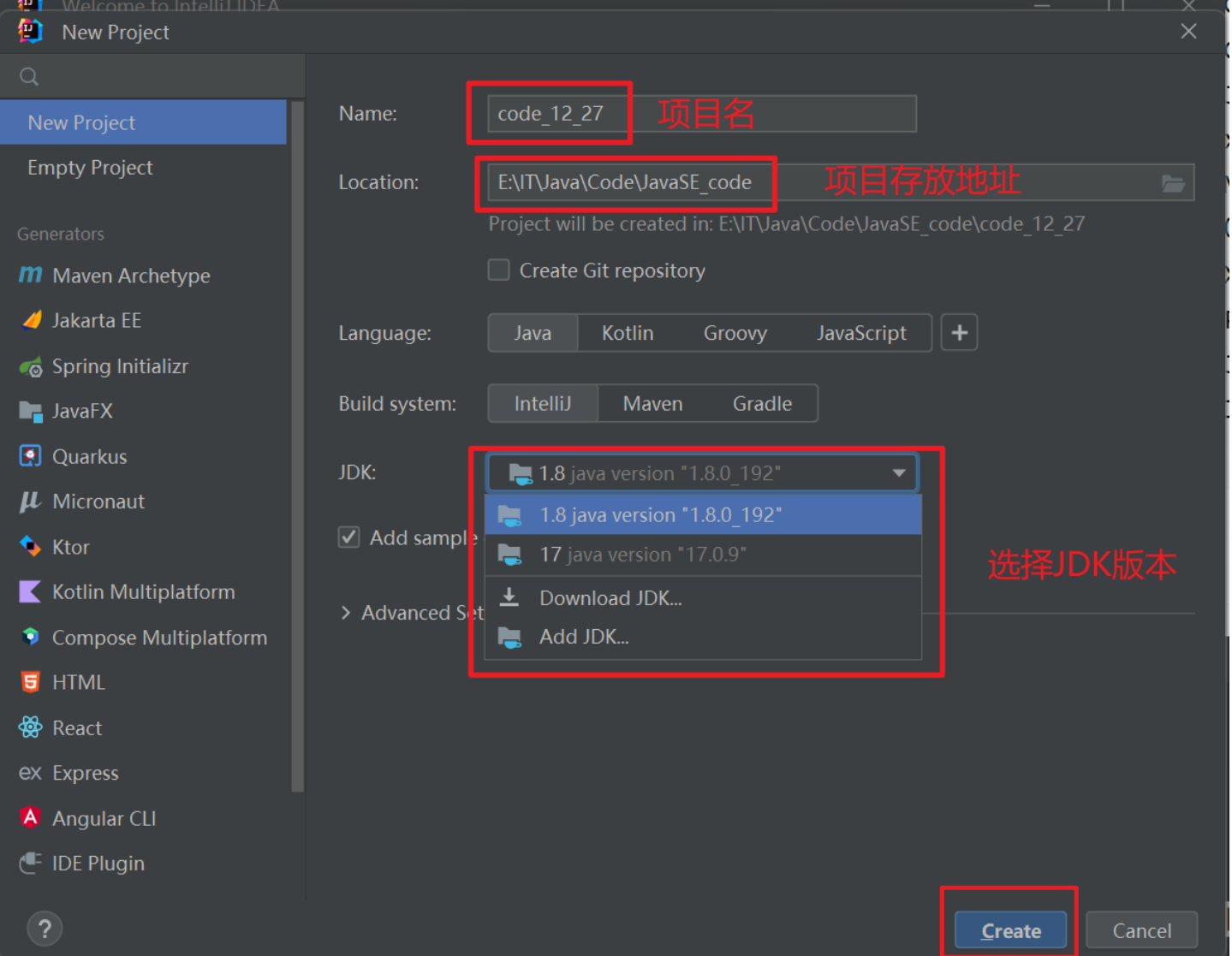The height and width of the screenshot is (956, 1232).
Task: Click the Maven Archetype generator icon
Action: (30, 275)
